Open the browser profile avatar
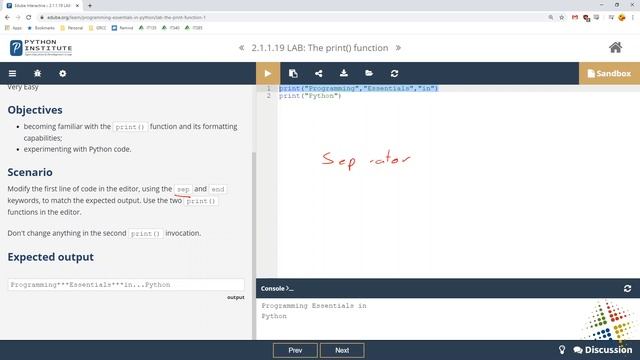Viewport: 640px width, 360px height. click(x=622, y=18)
